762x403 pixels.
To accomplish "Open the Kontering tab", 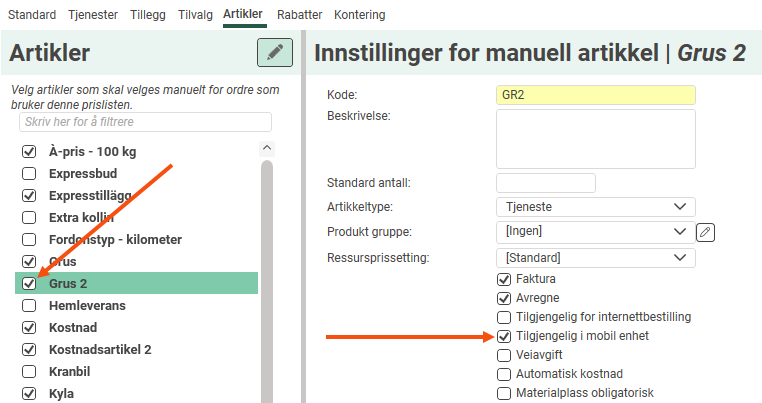I will (360, 15).
